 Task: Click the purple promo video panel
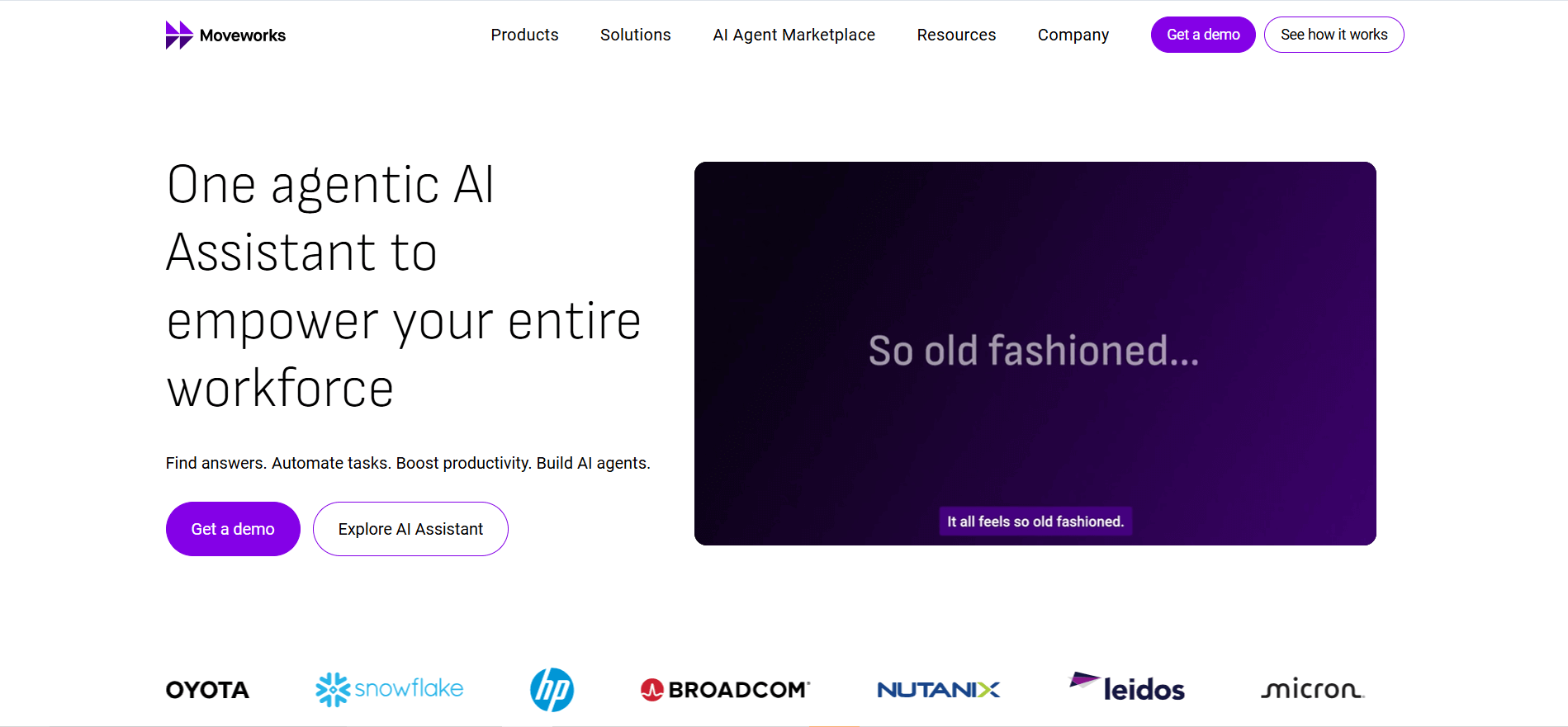click(1035, 353)
